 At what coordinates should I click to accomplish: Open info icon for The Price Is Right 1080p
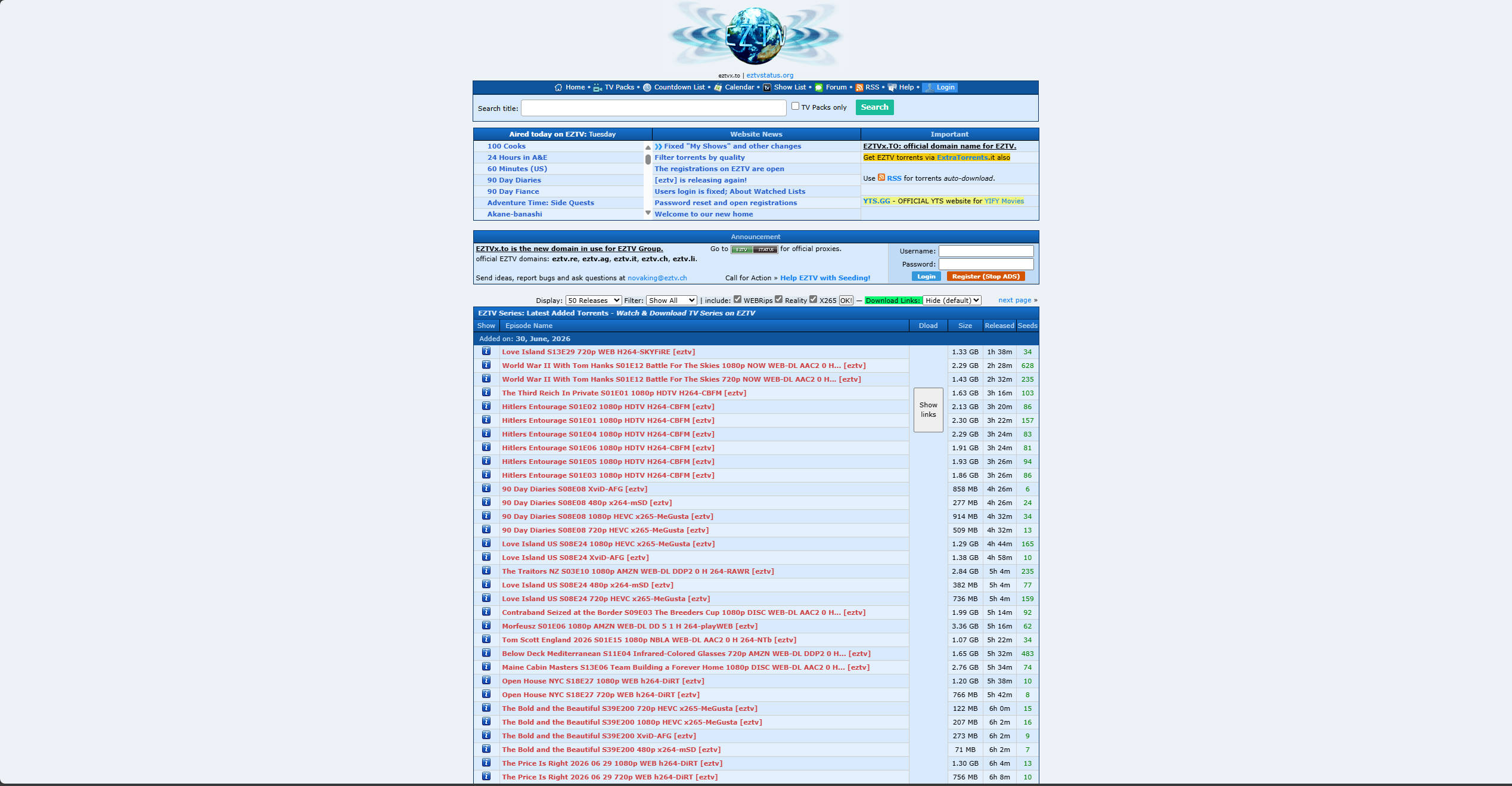coord(486,763)
